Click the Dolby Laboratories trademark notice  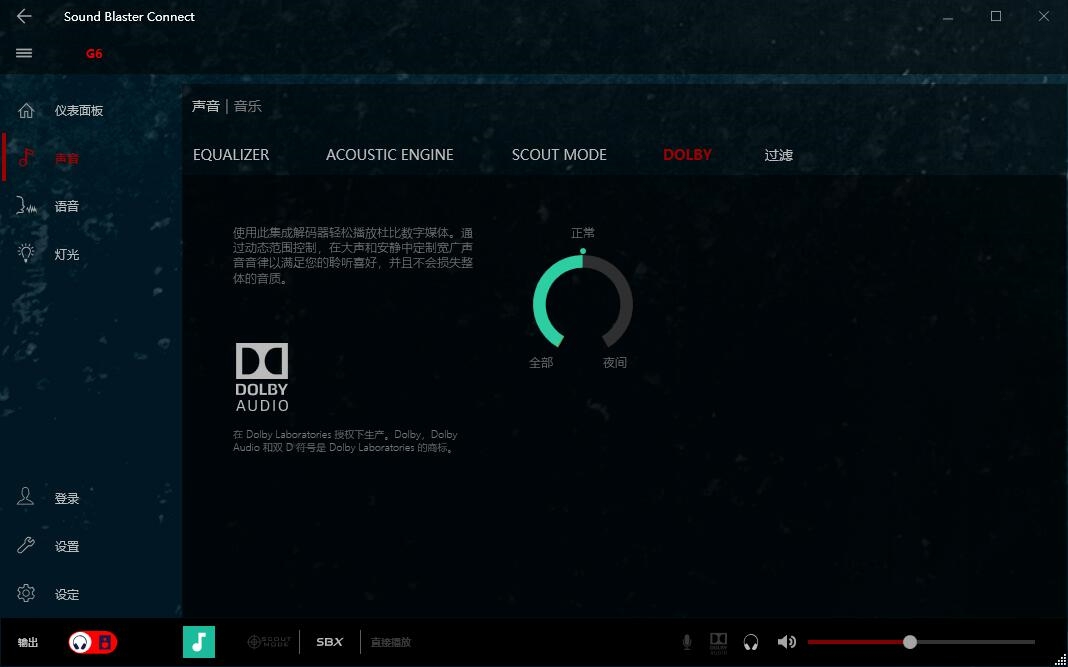(x=345, y=441)
